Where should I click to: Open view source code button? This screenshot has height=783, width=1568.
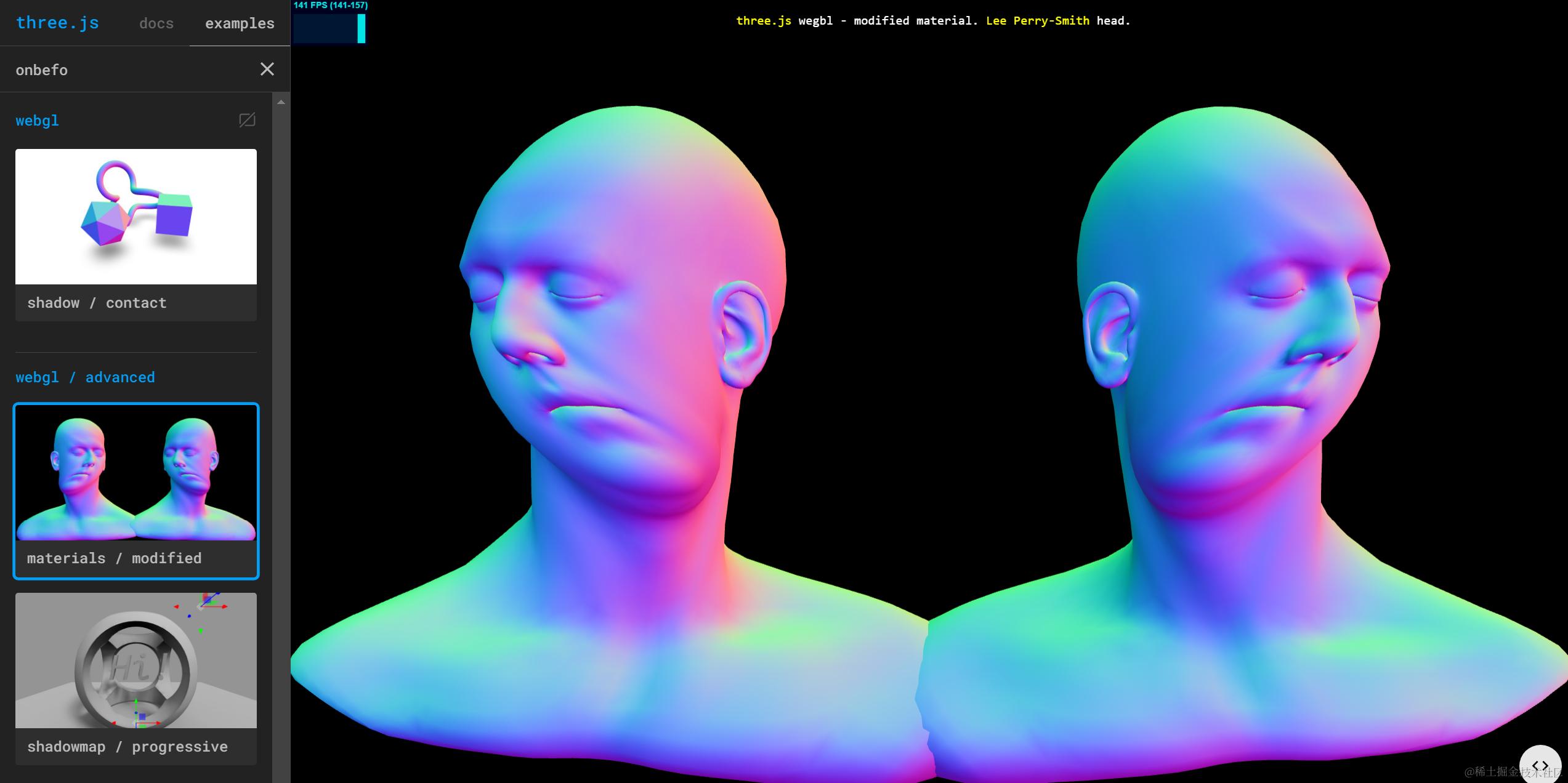(1540, 765)
